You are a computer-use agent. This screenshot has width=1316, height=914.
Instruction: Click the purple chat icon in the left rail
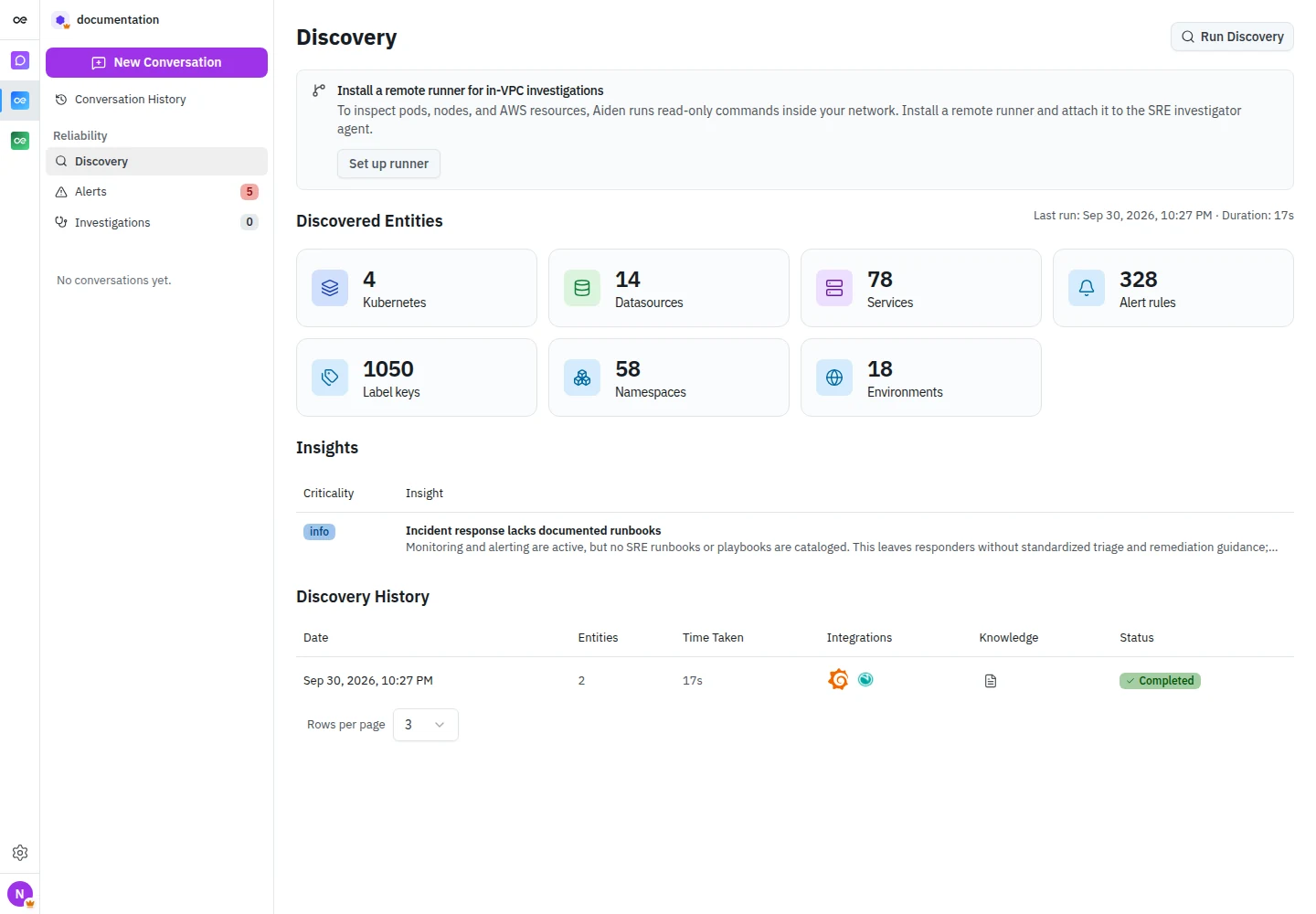pyautogui.click(x=20, y=60)
